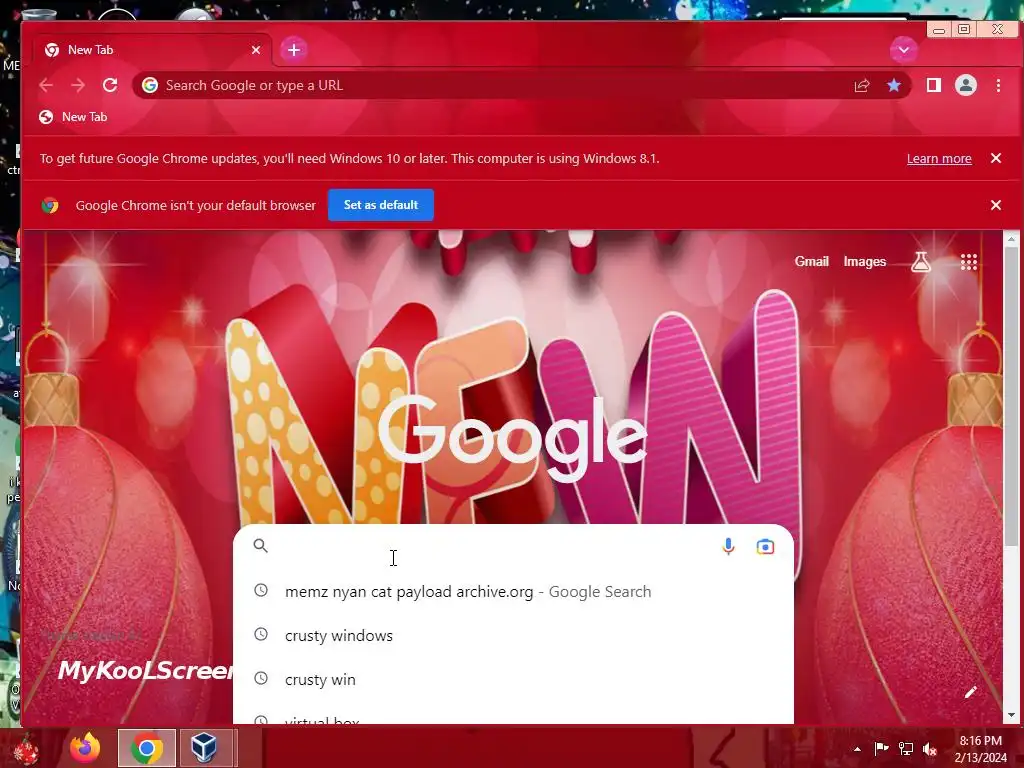Open the Google apps grid
Screen dimensions: 1024x768
click(969, 262)
